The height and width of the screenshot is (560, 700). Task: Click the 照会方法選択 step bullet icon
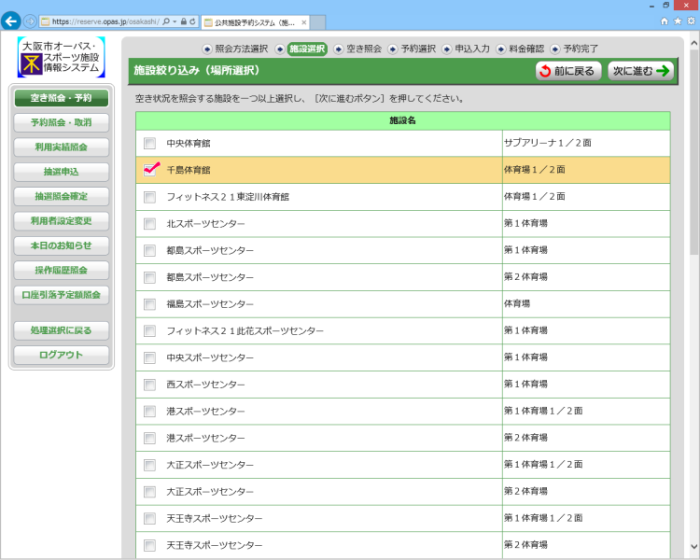pos(207,49)
